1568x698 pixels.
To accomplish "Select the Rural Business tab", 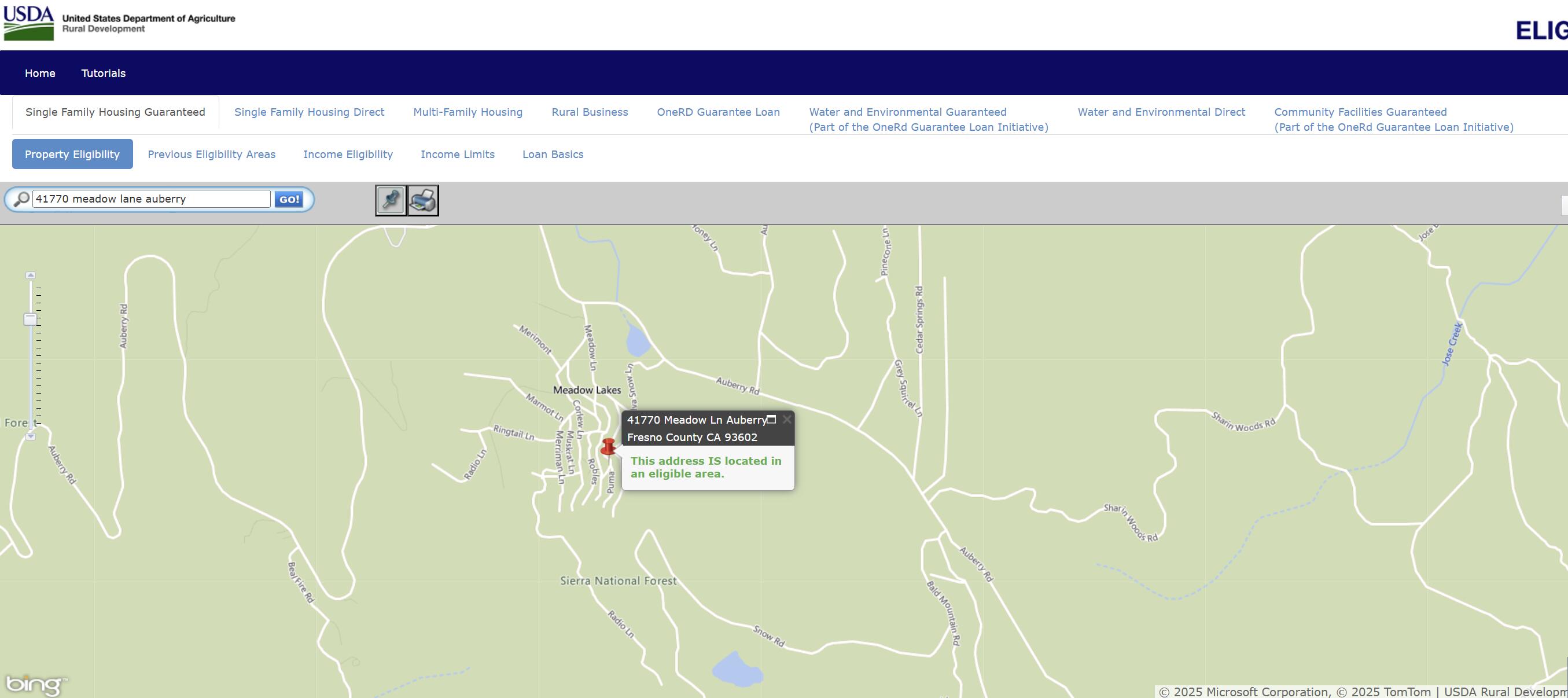I will click(x=590, y=112).
